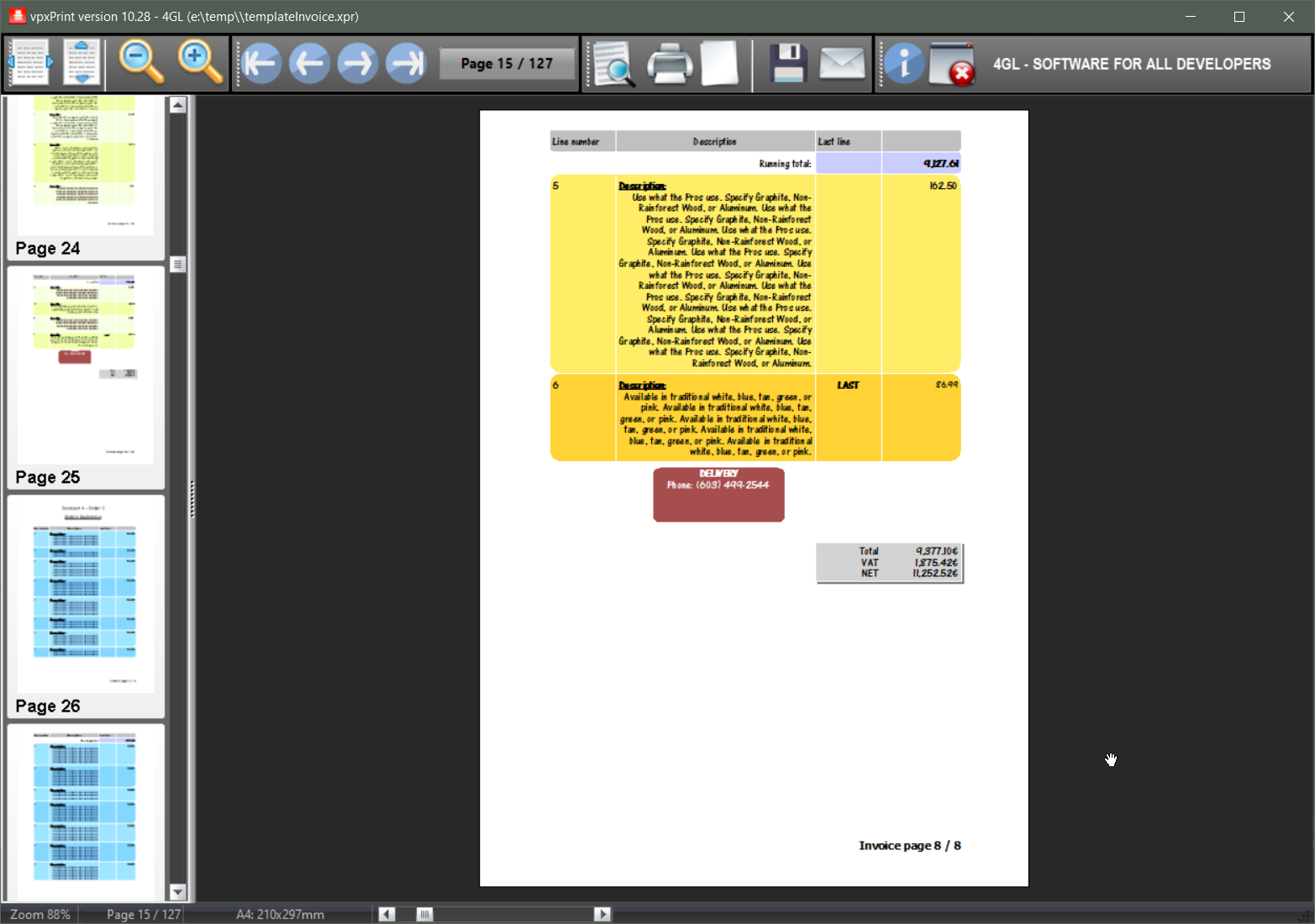
Task: Zoom in with the plus magnifier
Action: 200,63
